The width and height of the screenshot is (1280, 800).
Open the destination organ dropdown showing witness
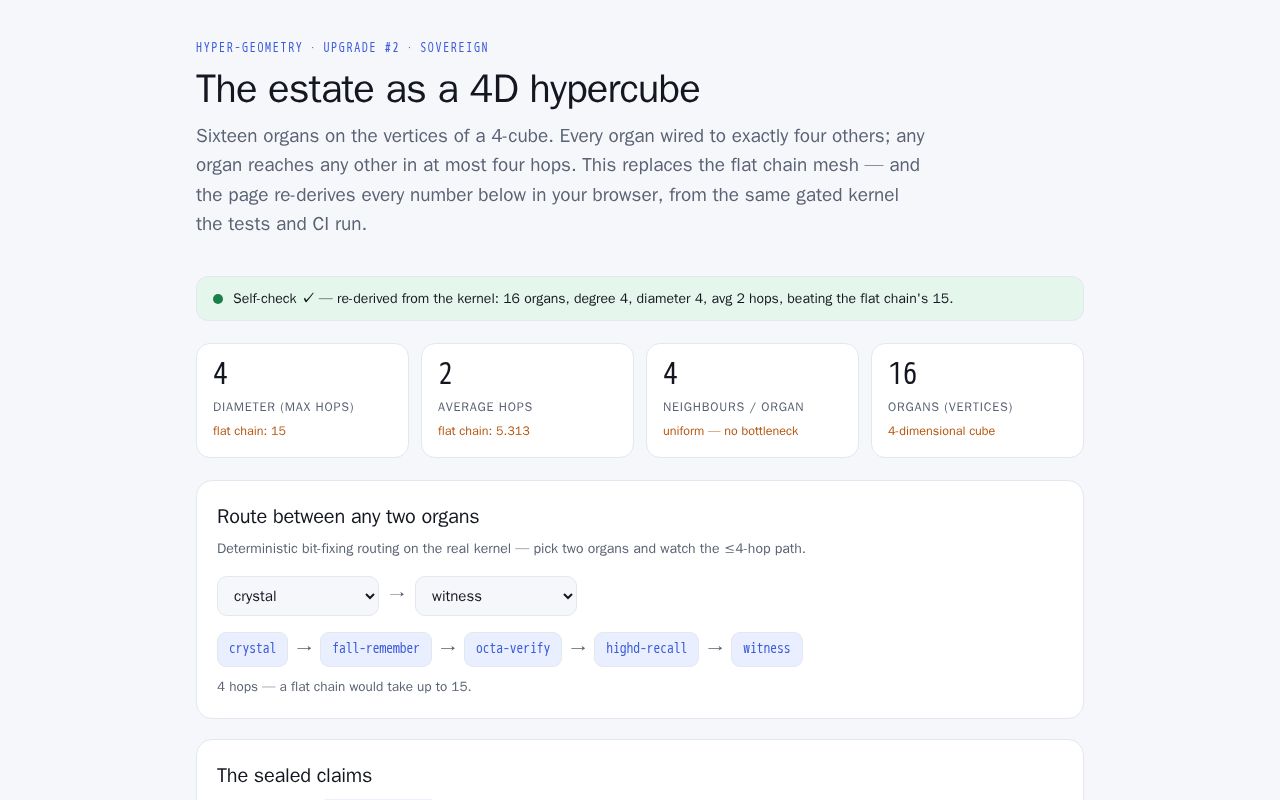pos(496,596)
